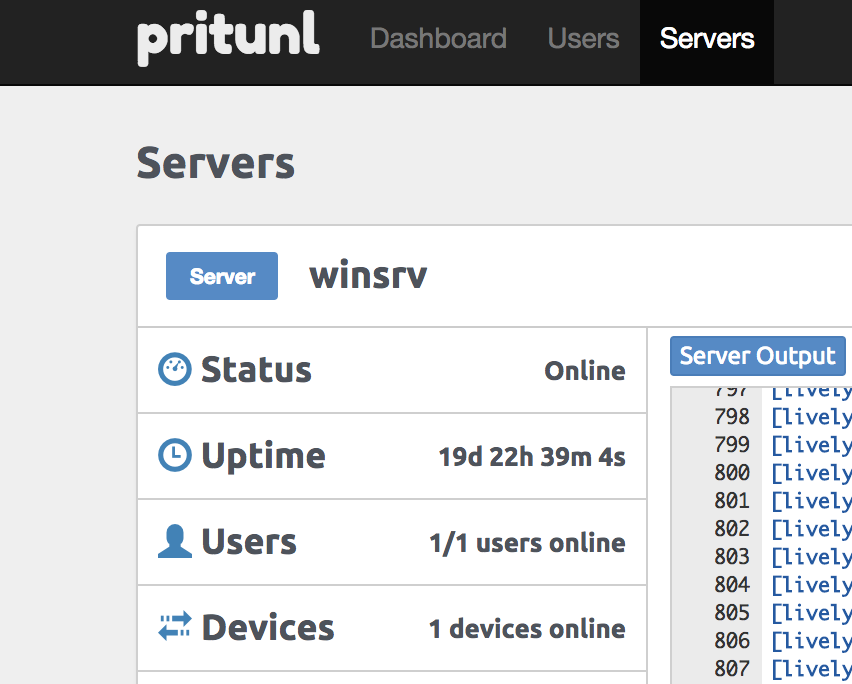Click the Users person icon
The width and height of the screenshot is (852, 684).
click(x=174, y=541)
